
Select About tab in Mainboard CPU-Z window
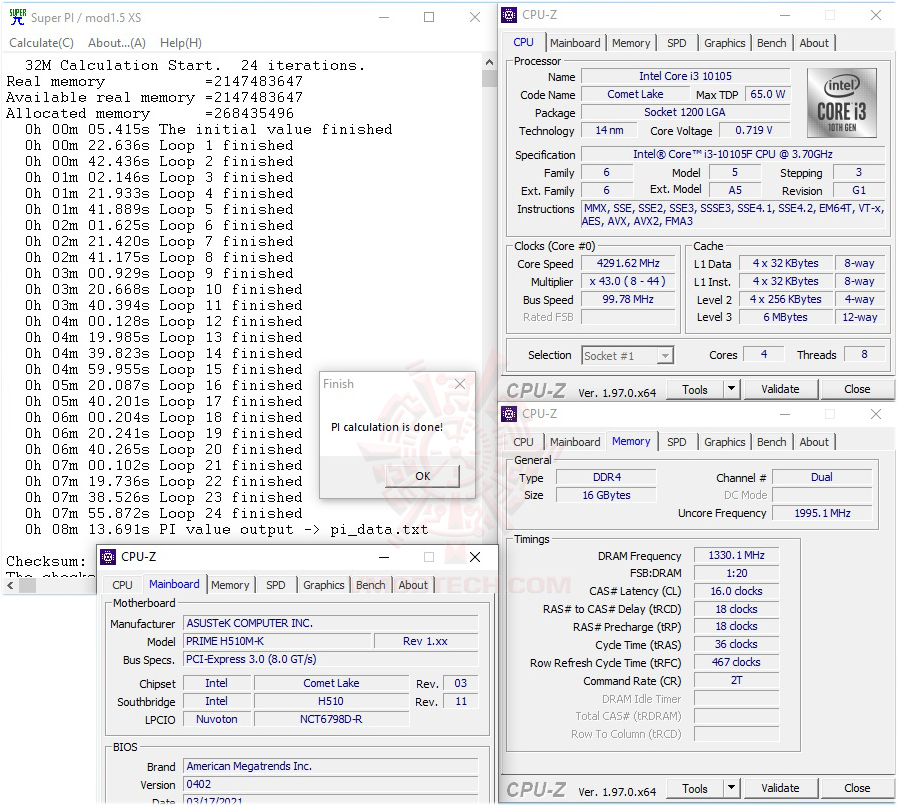413,585
